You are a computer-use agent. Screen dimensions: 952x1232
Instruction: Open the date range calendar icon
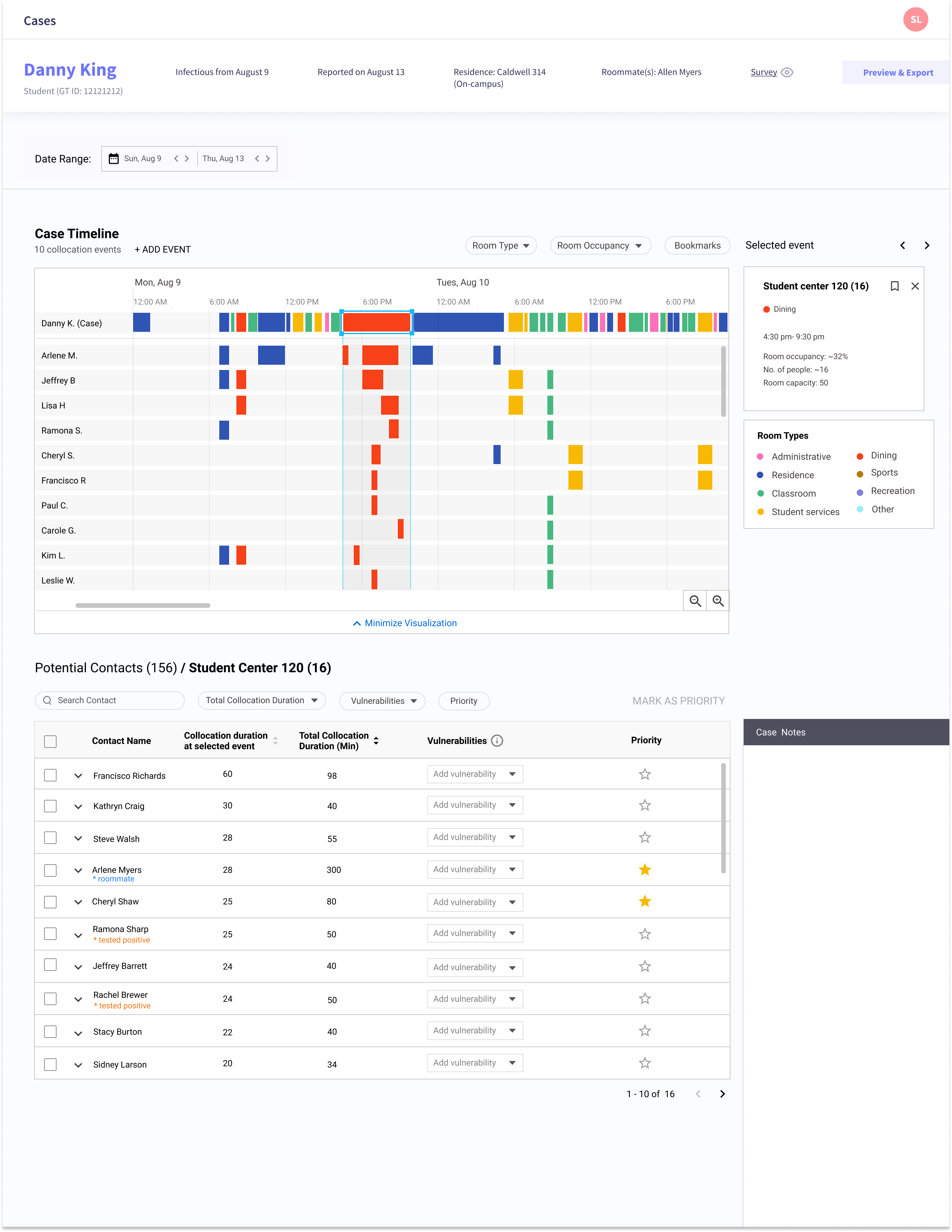coord(113,159)
